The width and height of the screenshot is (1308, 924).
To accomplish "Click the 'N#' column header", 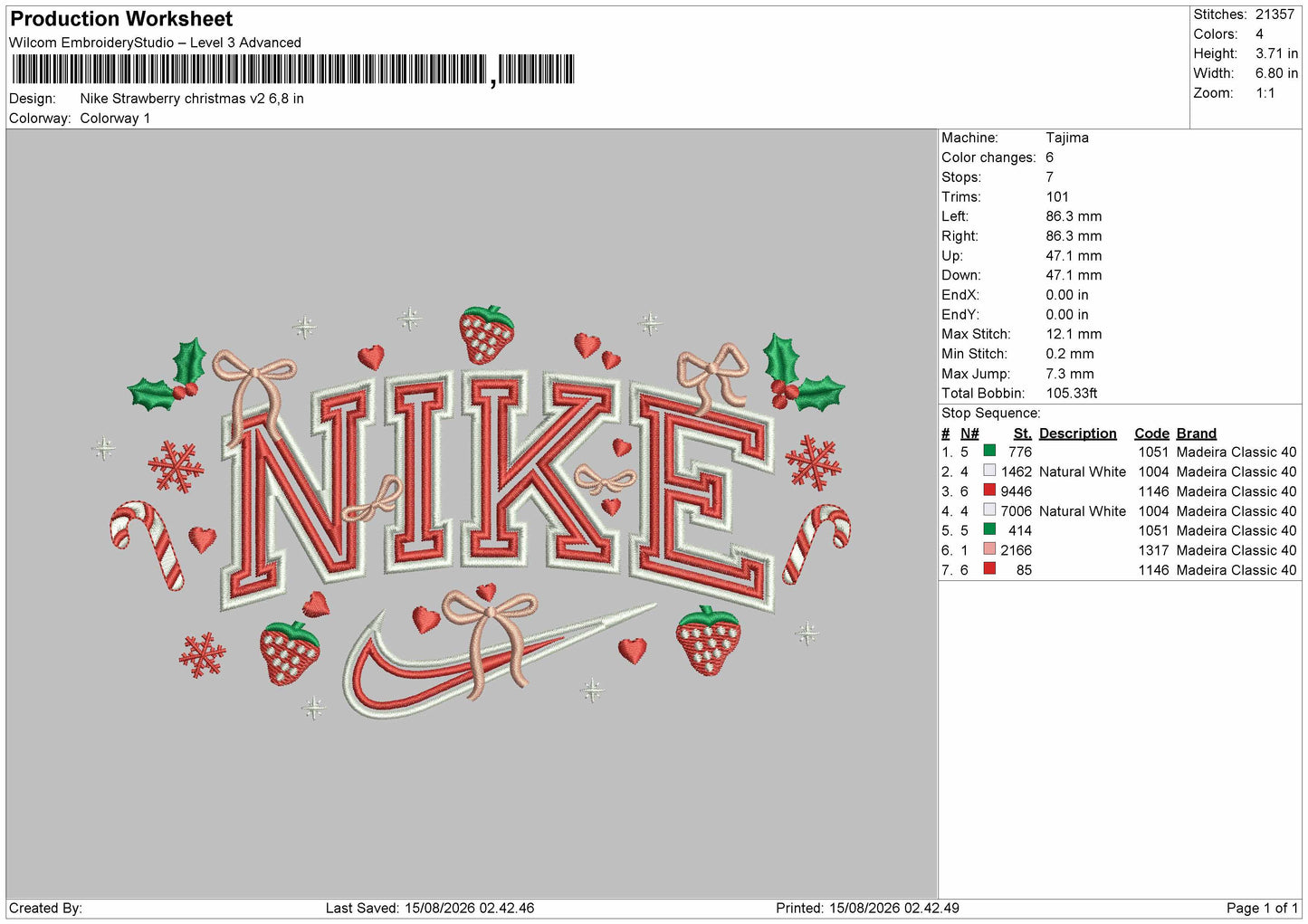I will coord(969,433).
